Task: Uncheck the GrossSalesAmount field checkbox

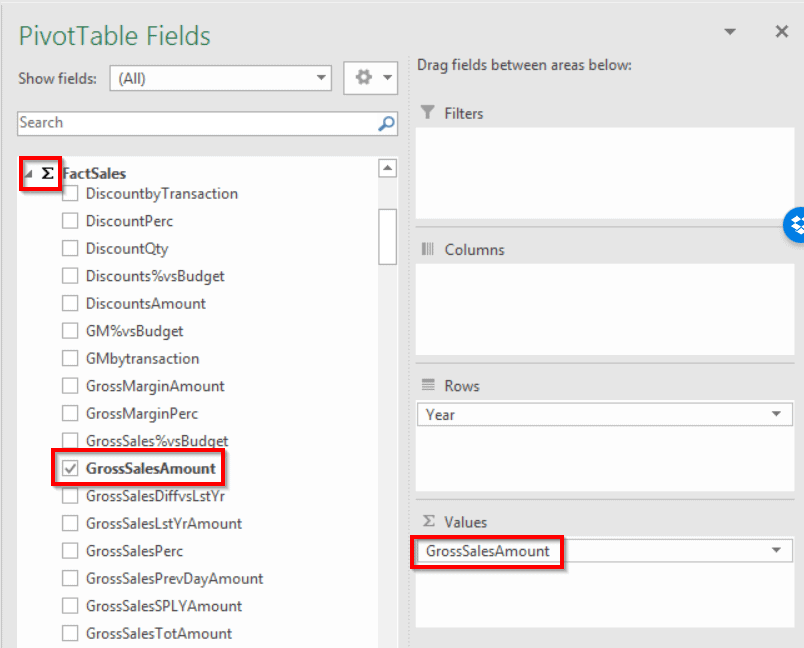Action: point(70,468)
